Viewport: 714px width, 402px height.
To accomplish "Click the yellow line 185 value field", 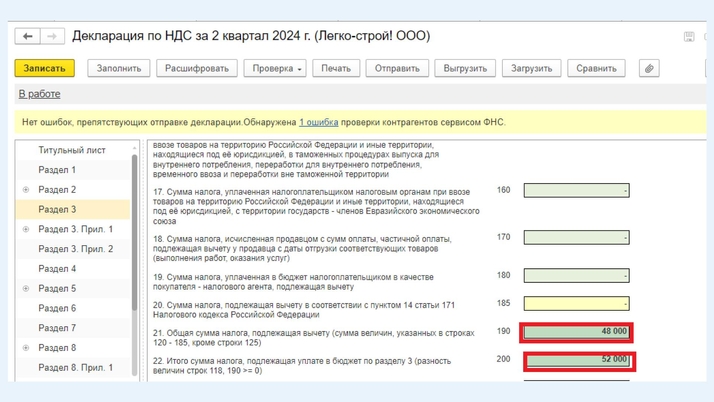I will tap(576, 304).
